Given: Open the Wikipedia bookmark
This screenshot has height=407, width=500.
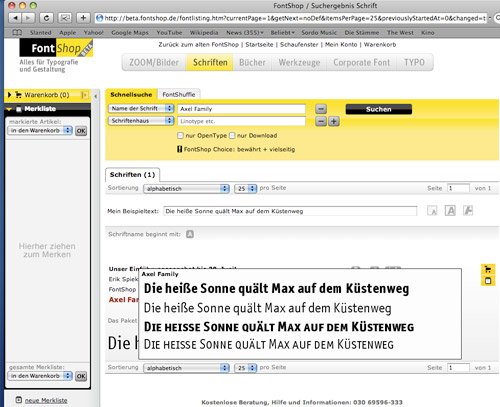Looking at the screenshot, I should (204, 33).
